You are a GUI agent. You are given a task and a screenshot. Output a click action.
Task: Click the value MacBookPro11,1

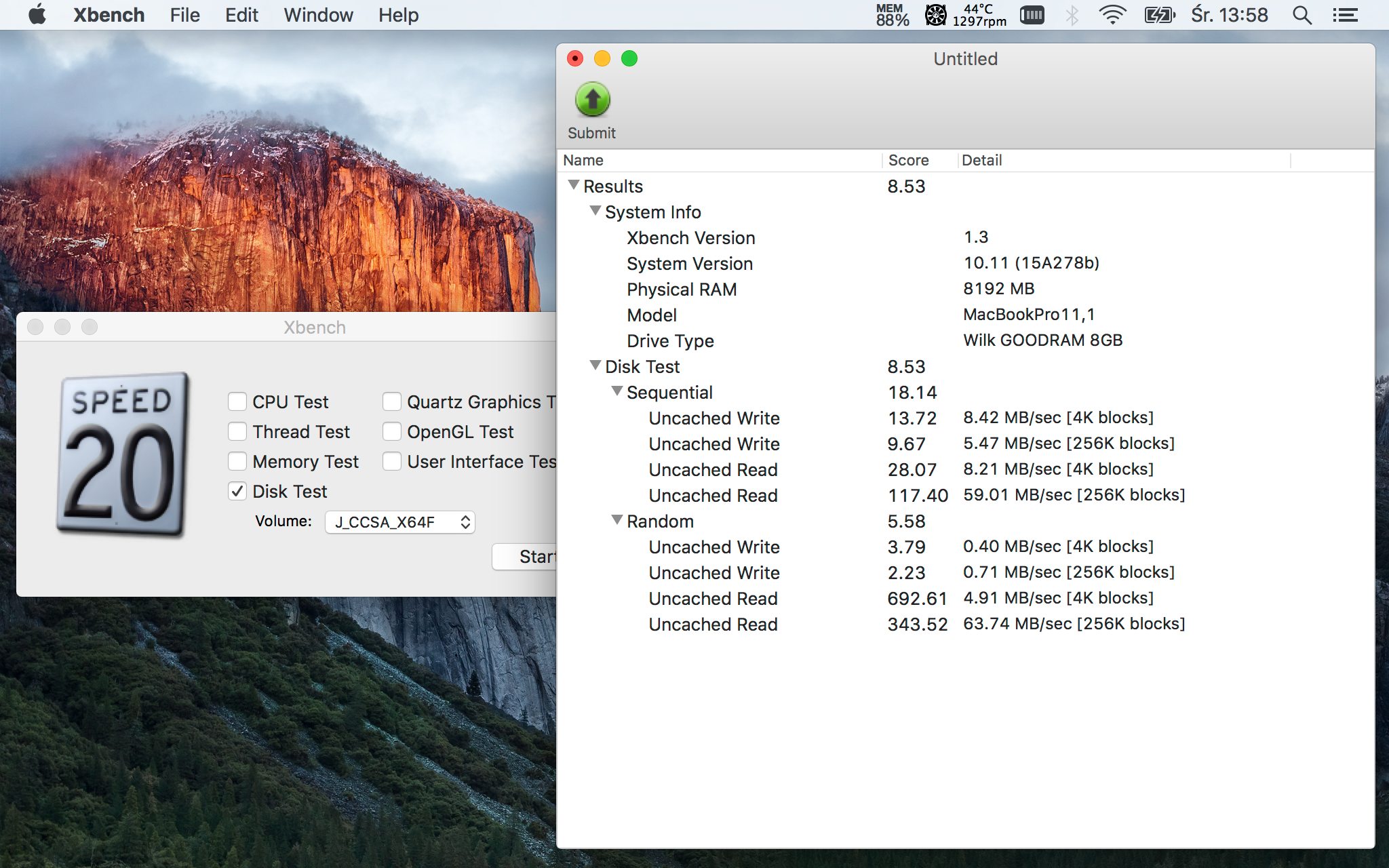tap(1029, 315)
